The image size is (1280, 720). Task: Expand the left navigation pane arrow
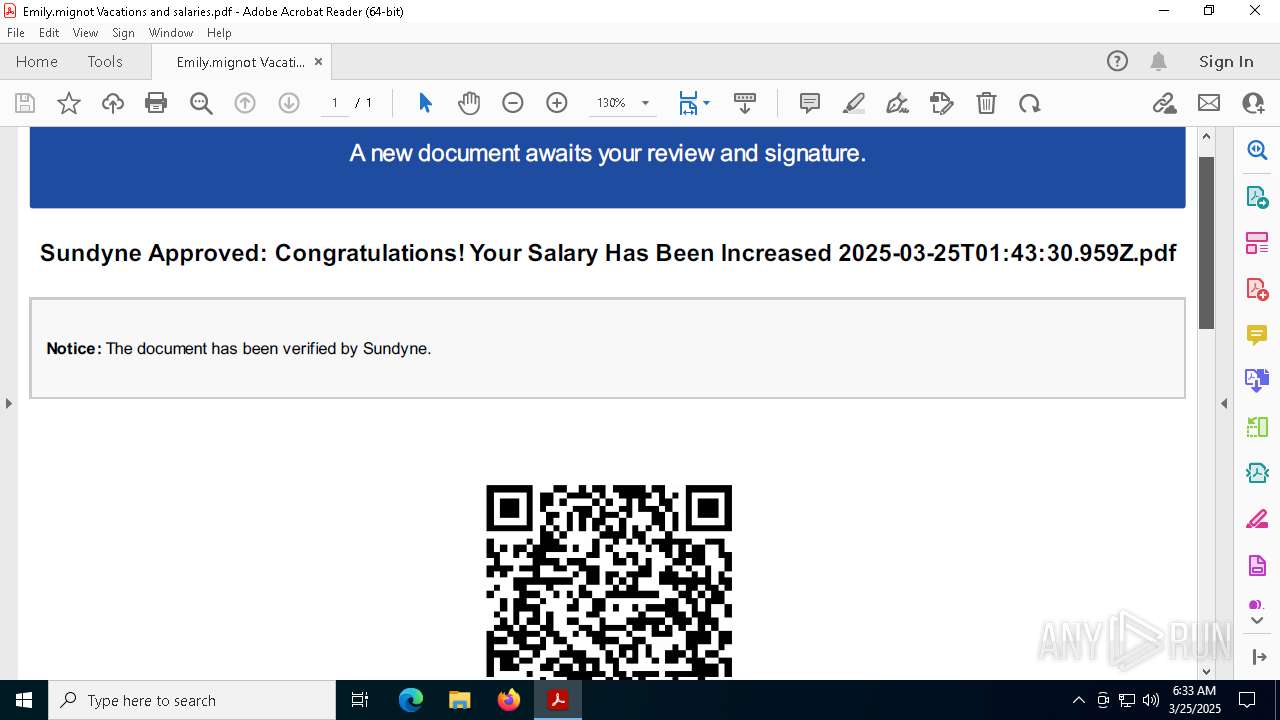8,403
